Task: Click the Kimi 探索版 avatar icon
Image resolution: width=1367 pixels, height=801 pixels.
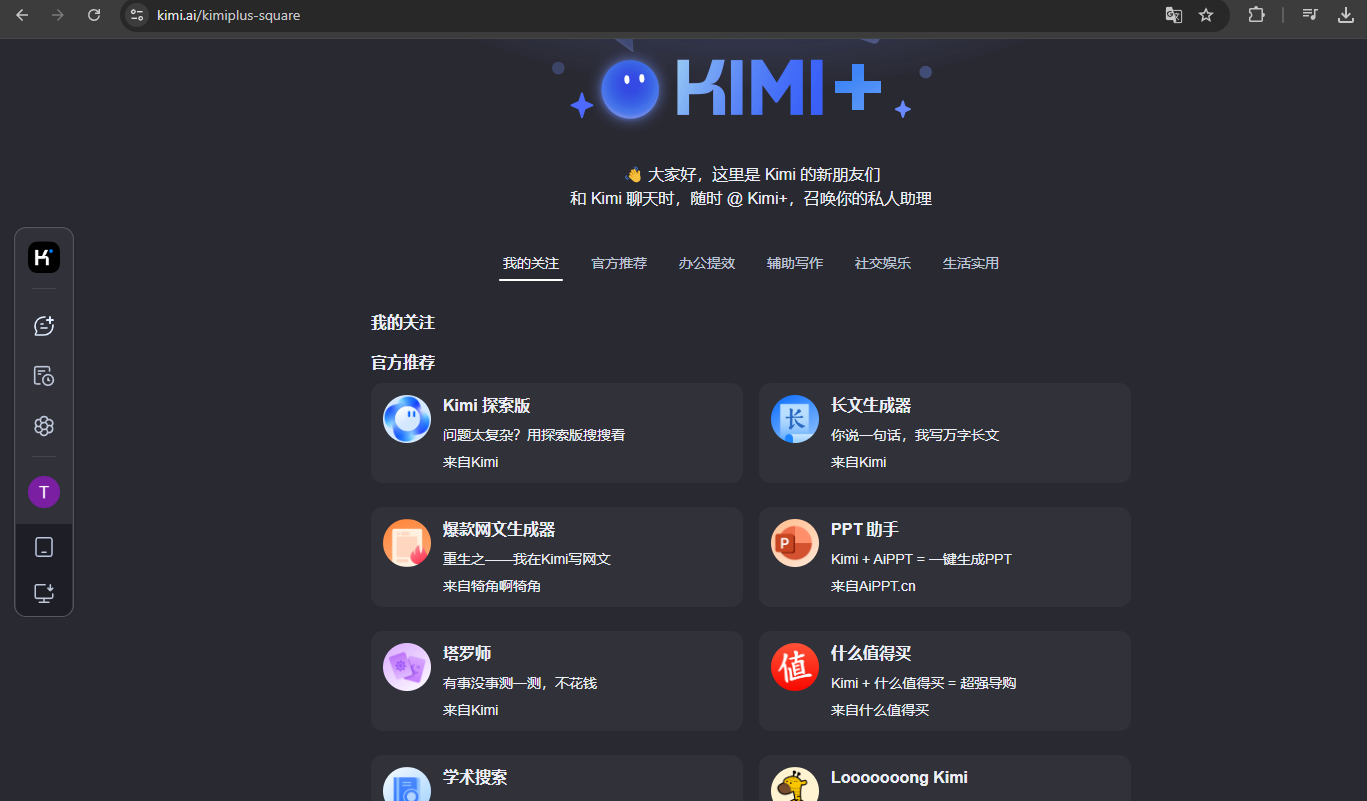Action: 407,419
